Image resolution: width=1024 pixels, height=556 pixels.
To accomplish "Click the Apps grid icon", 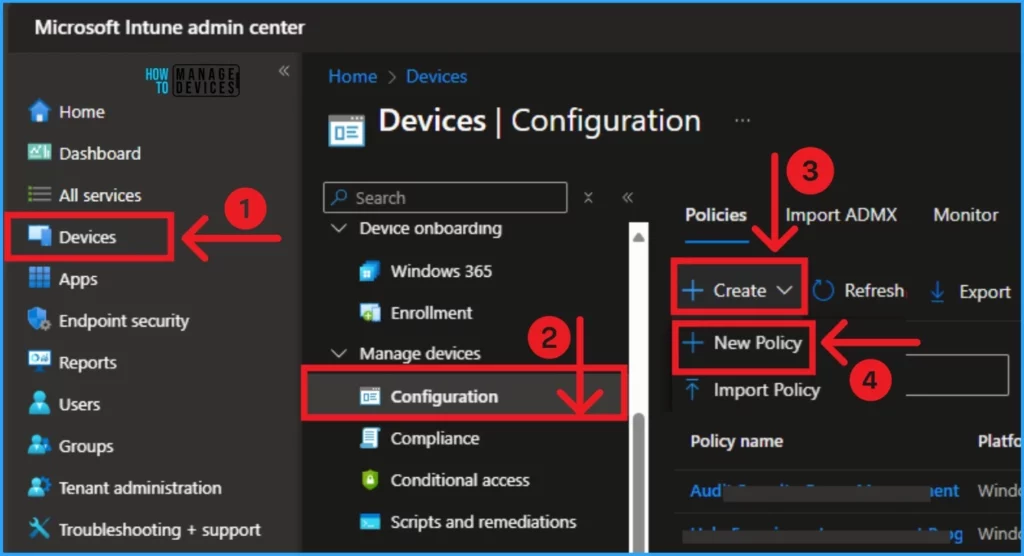I will (x=39, y=278).
